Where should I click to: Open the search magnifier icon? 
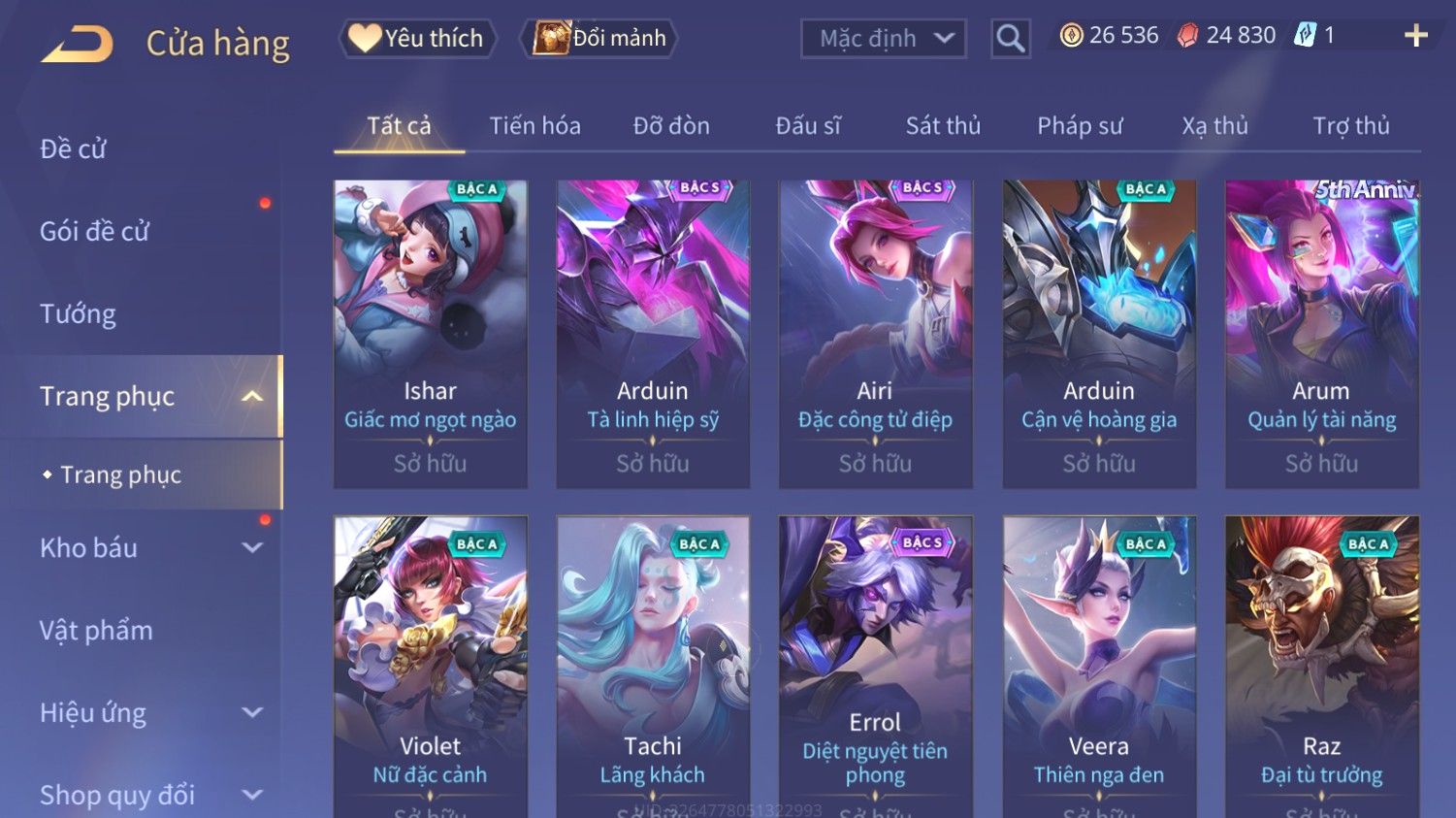click(x=1010, y=39)
